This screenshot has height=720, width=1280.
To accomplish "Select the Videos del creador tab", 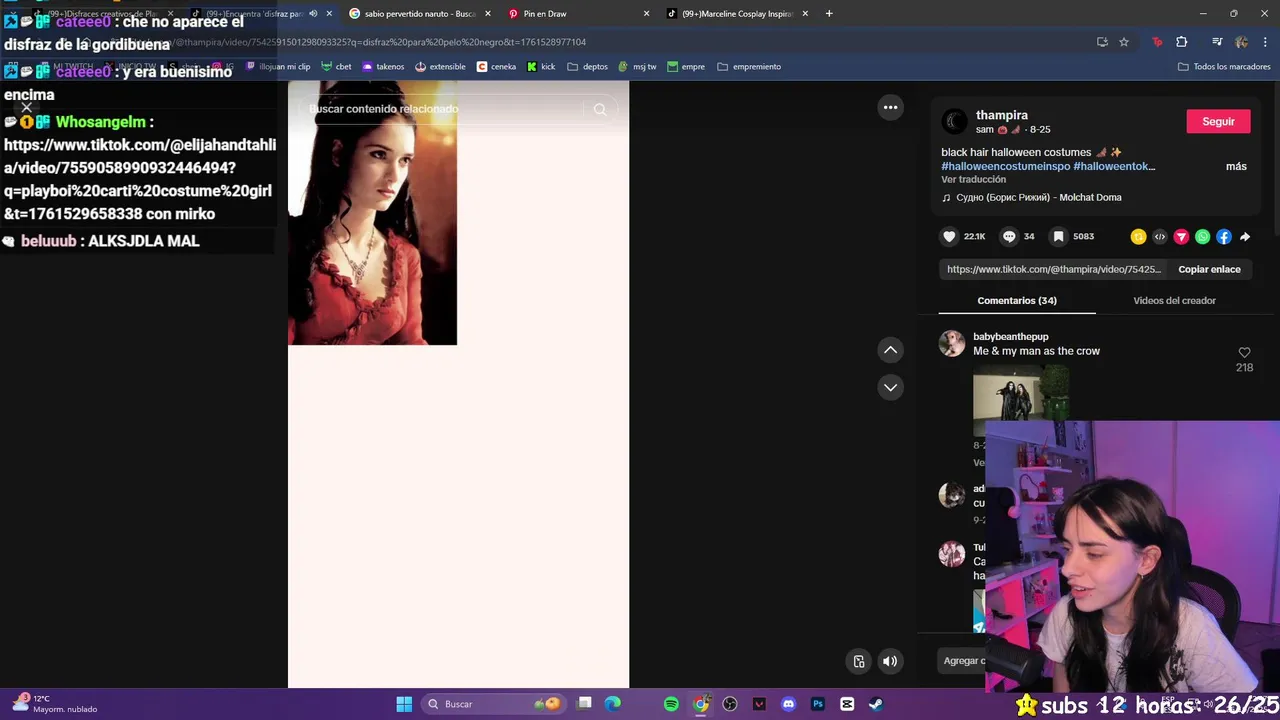I will pyautogui.click(x=1174, y=300).
